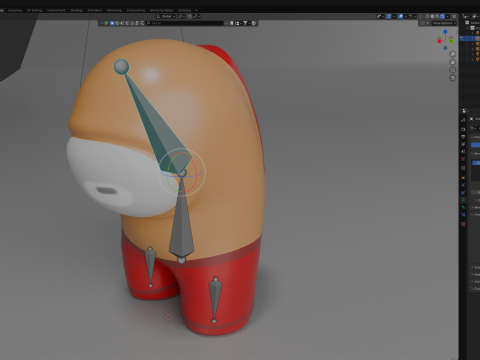This screenshot has height=360, width=480.
Task: Open the UV Editing workspace tab
Action: click(34, 10)
